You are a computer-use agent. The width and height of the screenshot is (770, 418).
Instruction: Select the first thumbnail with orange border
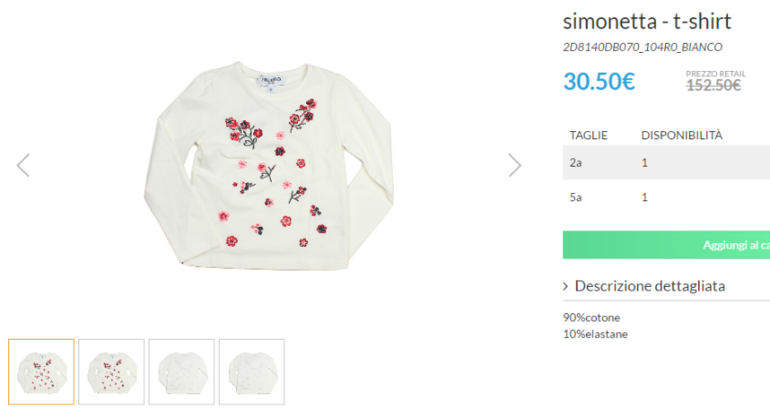point(41,372)
